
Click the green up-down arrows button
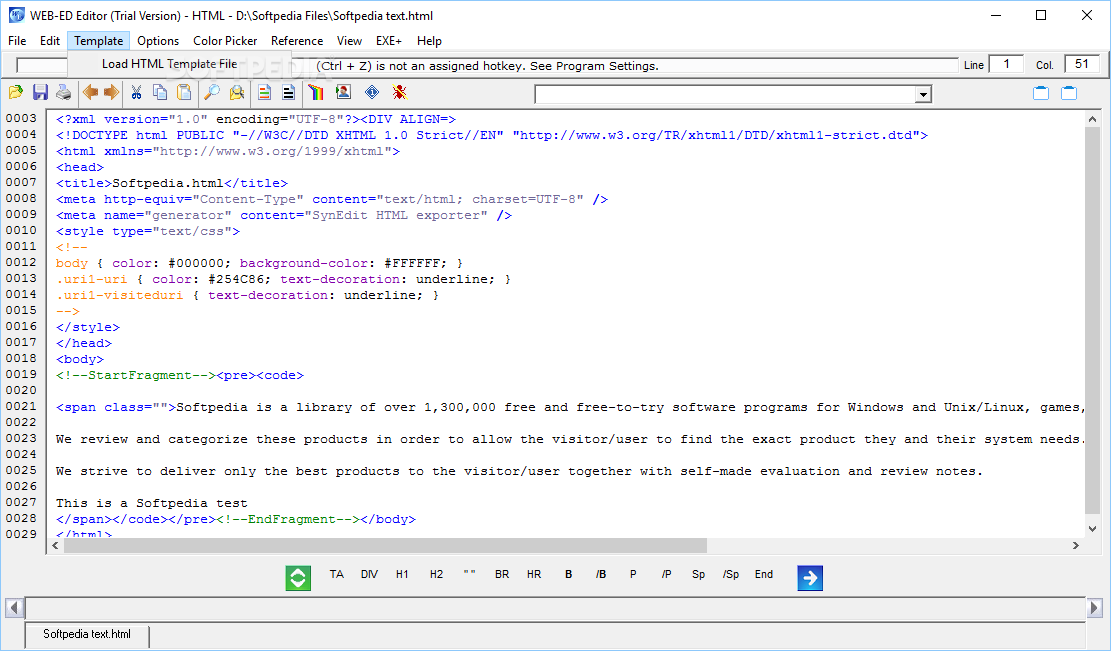coord(298,578)
